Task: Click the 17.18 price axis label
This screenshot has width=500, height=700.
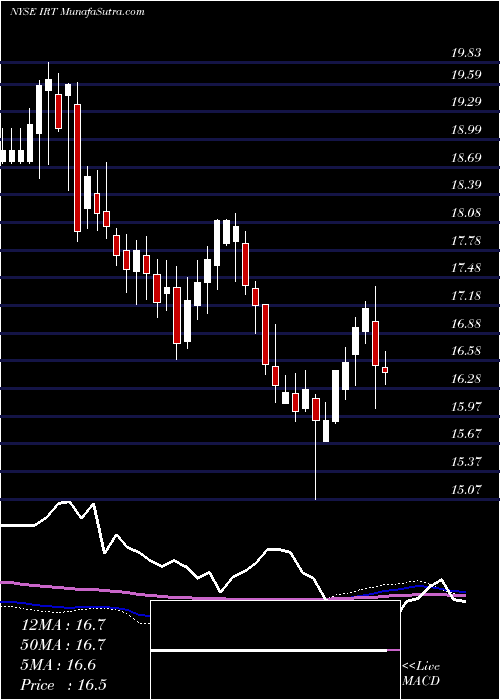Action: pos(466,296)
